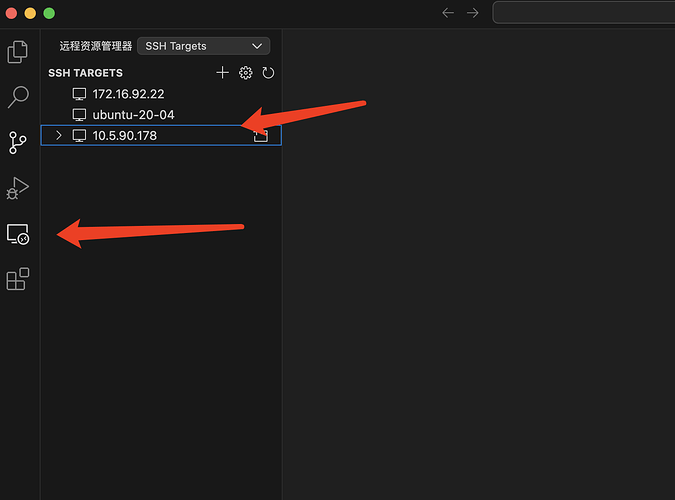Open the SSH Targets dropdown
Viewport: 675px width, 500px height.
pyautogui.click(x=203, y=46)
